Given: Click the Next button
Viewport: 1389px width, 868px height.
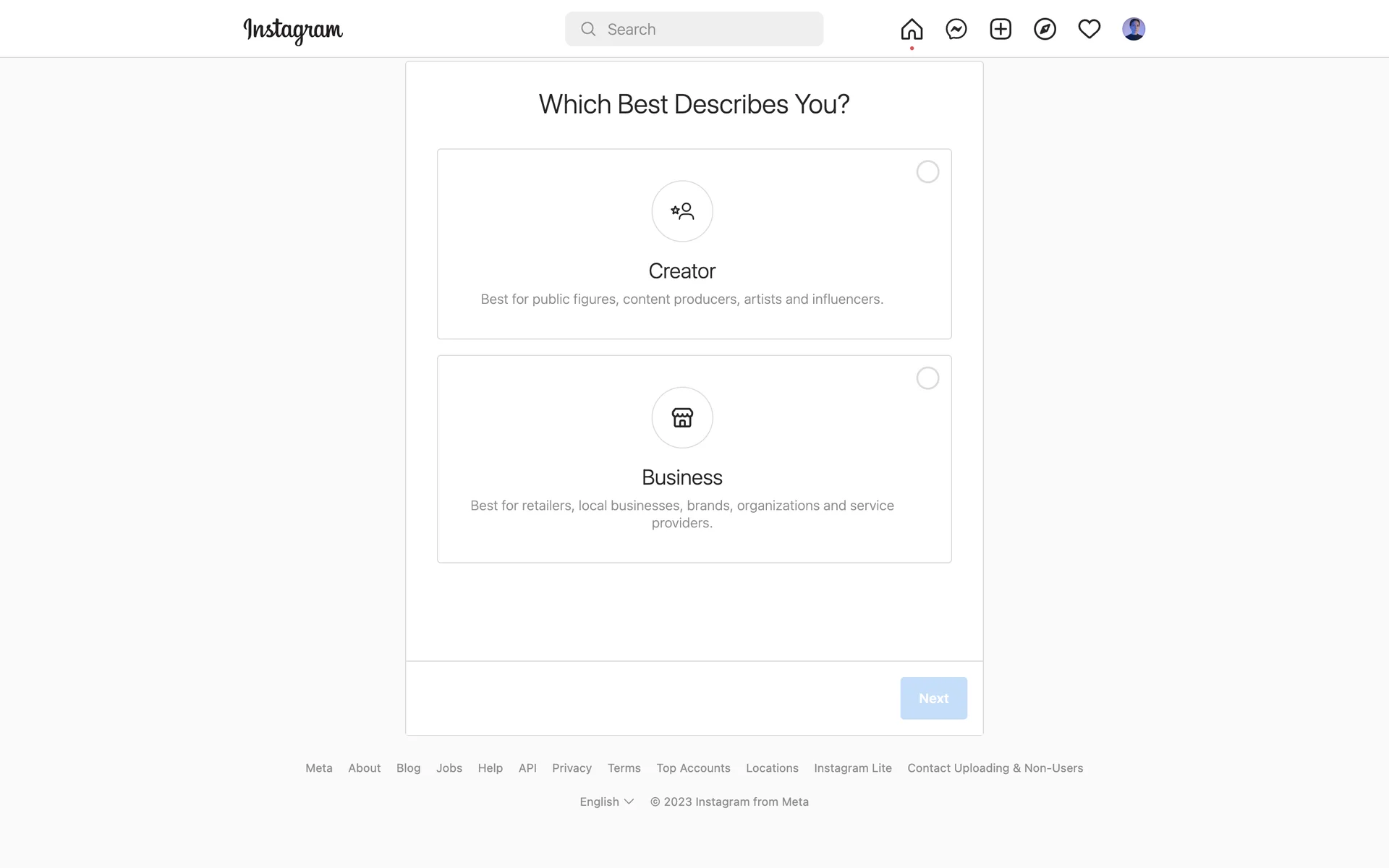Looking at the screenshot, I should (x=933, y=698).
